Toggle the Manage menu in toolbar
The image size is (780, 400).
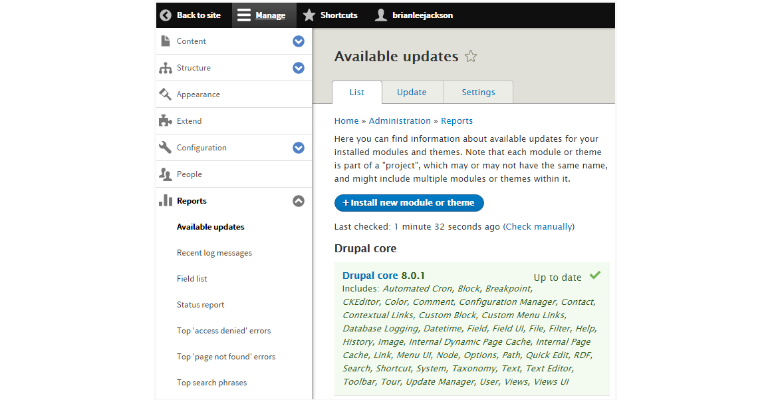click(x=262, y=15)
